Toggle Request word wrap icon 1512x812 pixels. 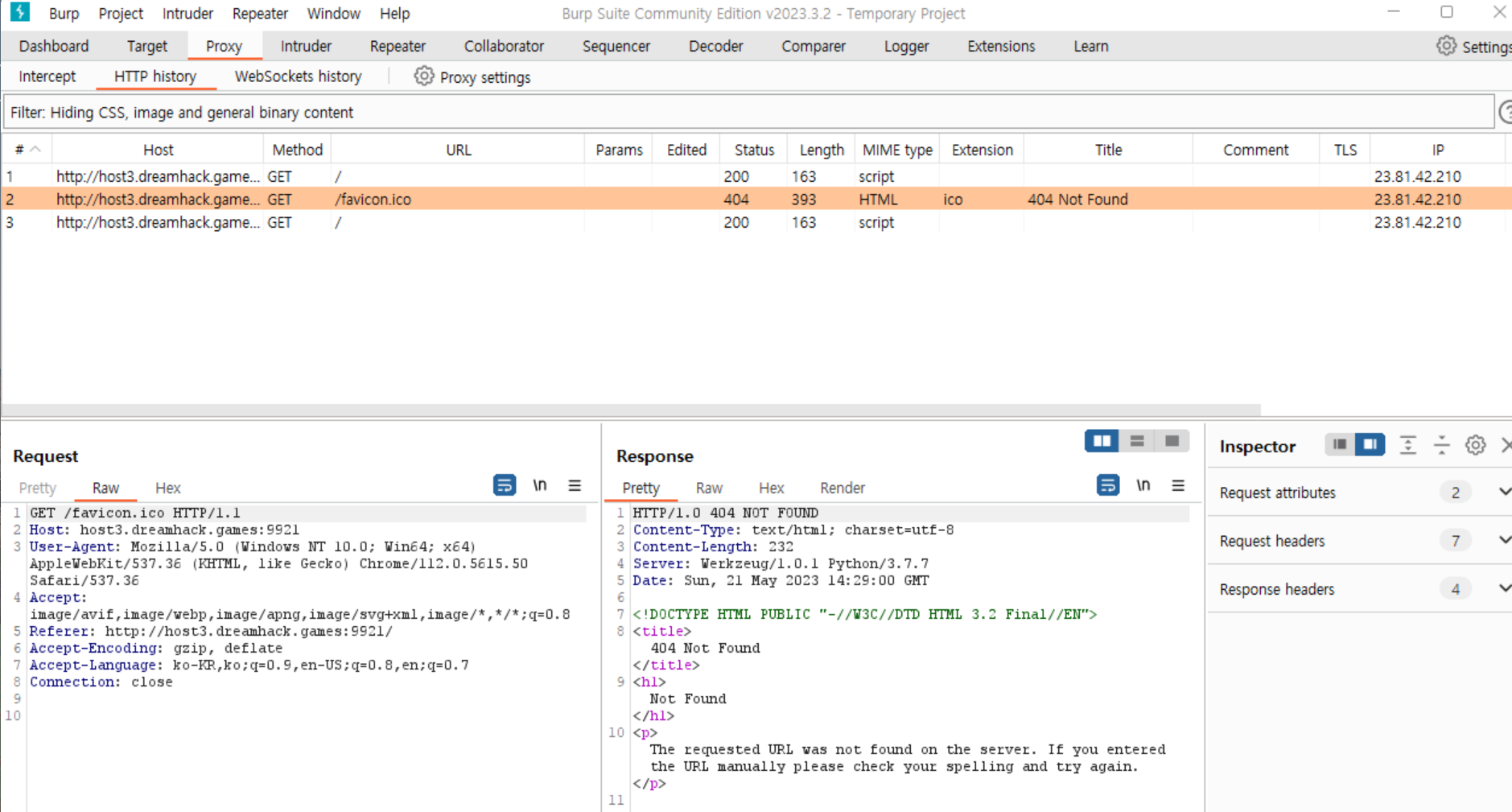(505, 485)
